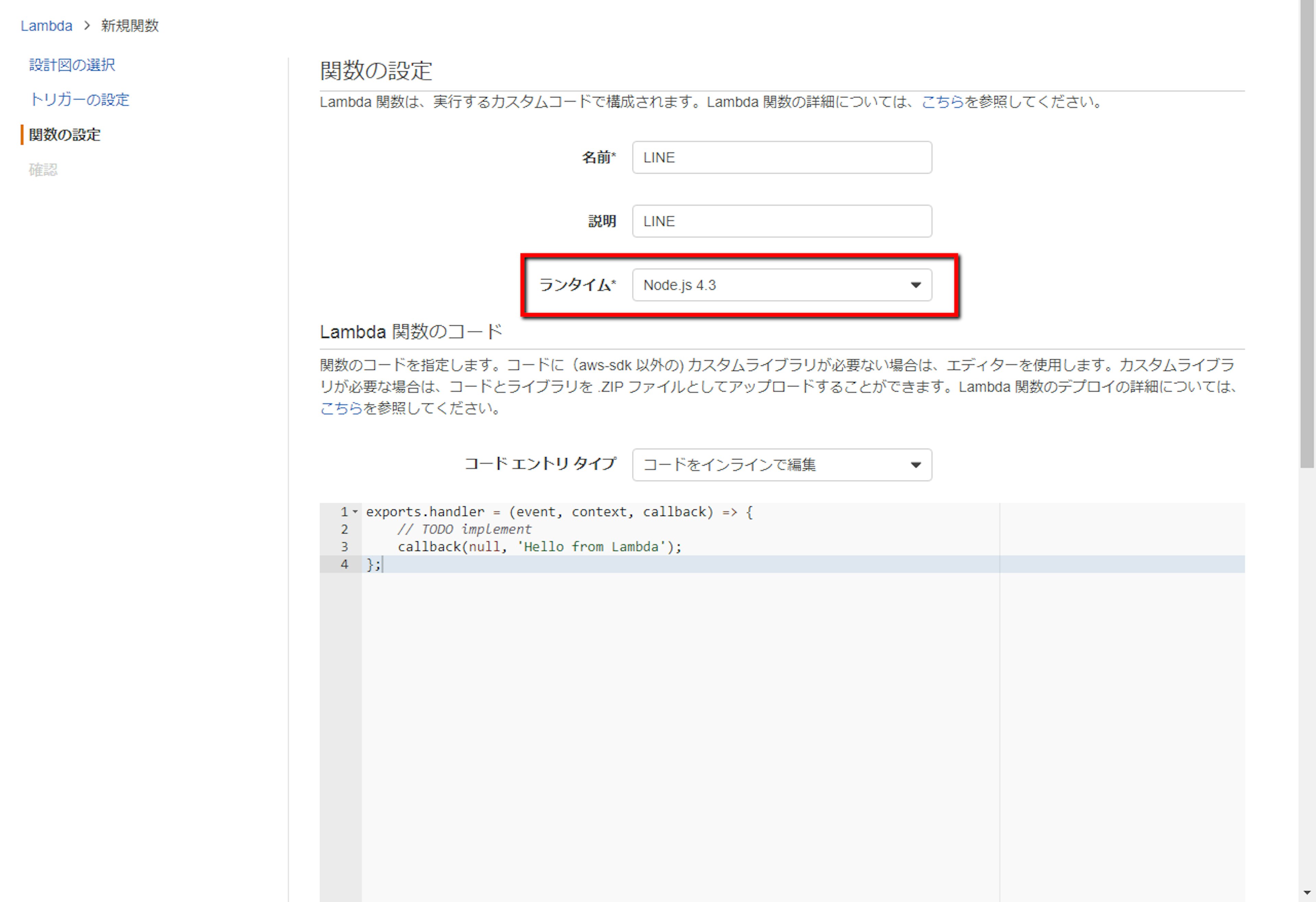Click the ランタイム dropdown arrow
This screenshot has width=1316, height=902.
[916, 285]
